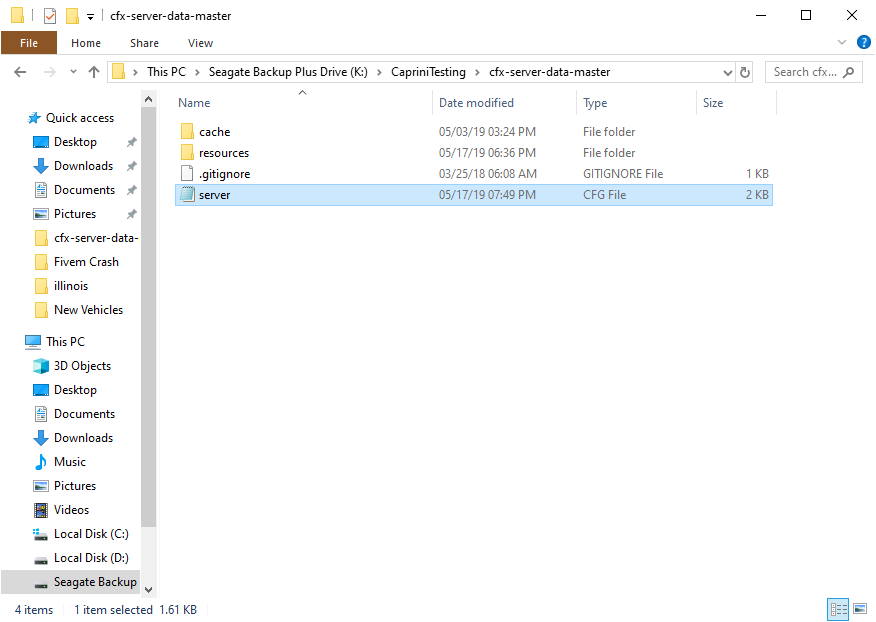Open the Customize Quick Access Toolbar dropdown
Screen dimensions: 876x622
click(90, 17)
